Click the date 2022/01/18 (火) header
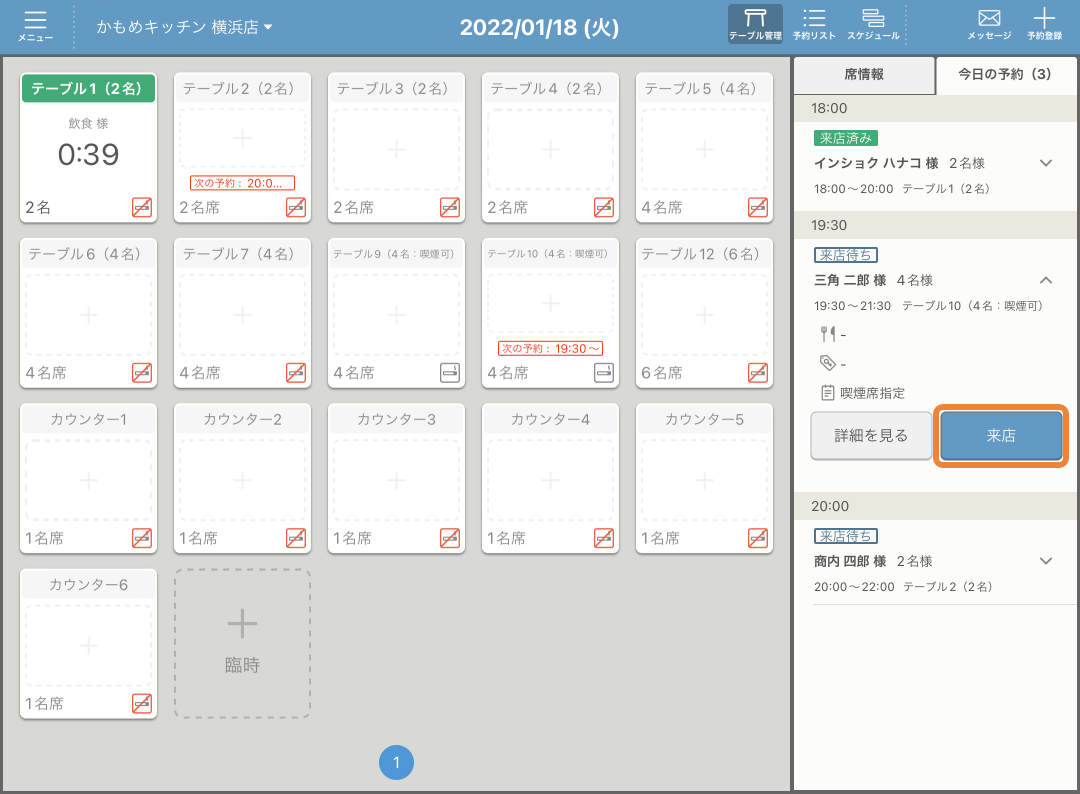This screenshot has width=1080, height=794. tap(539, 28)
